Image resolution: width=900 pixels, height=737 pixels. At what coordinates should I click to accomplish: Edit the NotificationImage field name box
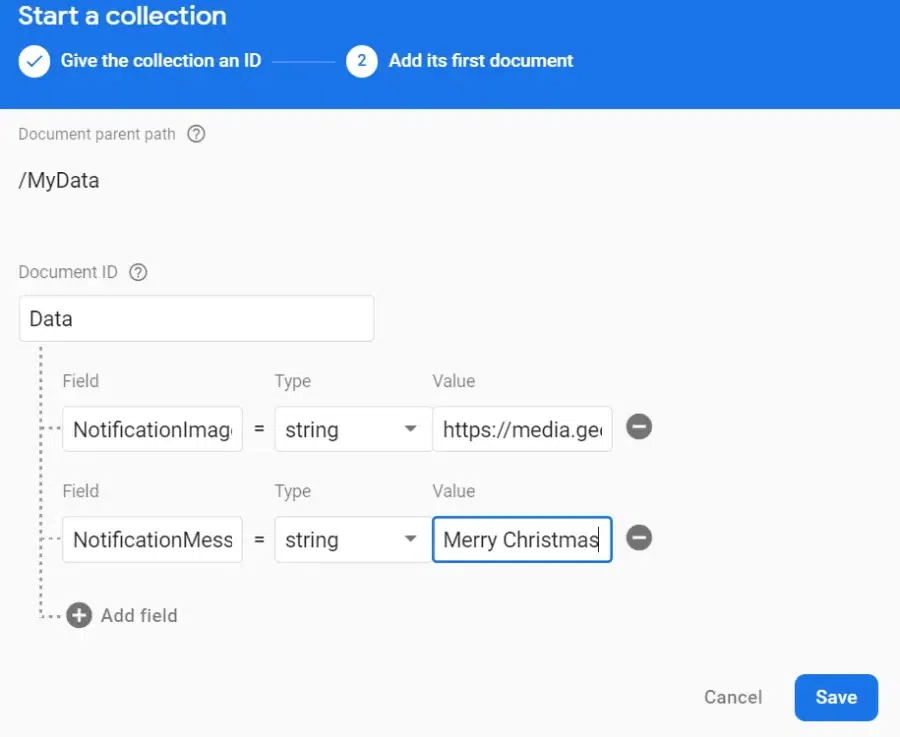click(x=152, y=430)
